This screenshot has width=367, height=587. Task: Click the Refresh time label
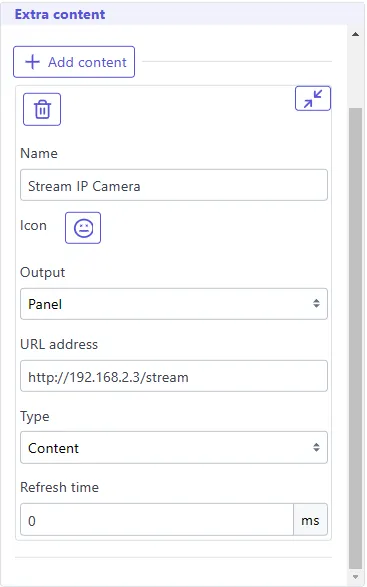click(60, 487)
